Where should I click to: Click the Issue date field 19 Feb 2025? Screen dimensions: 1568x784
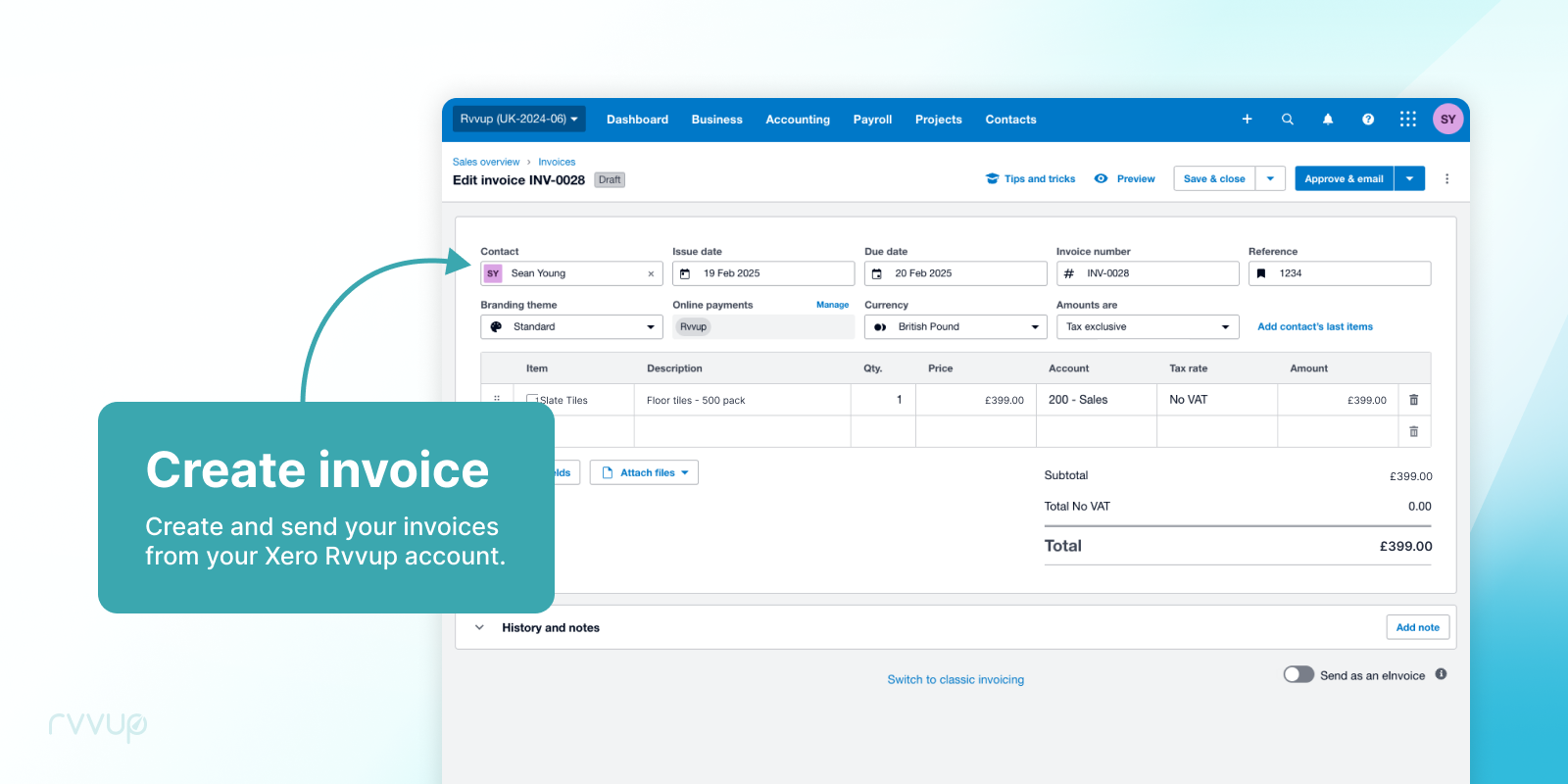coord(763,273)
